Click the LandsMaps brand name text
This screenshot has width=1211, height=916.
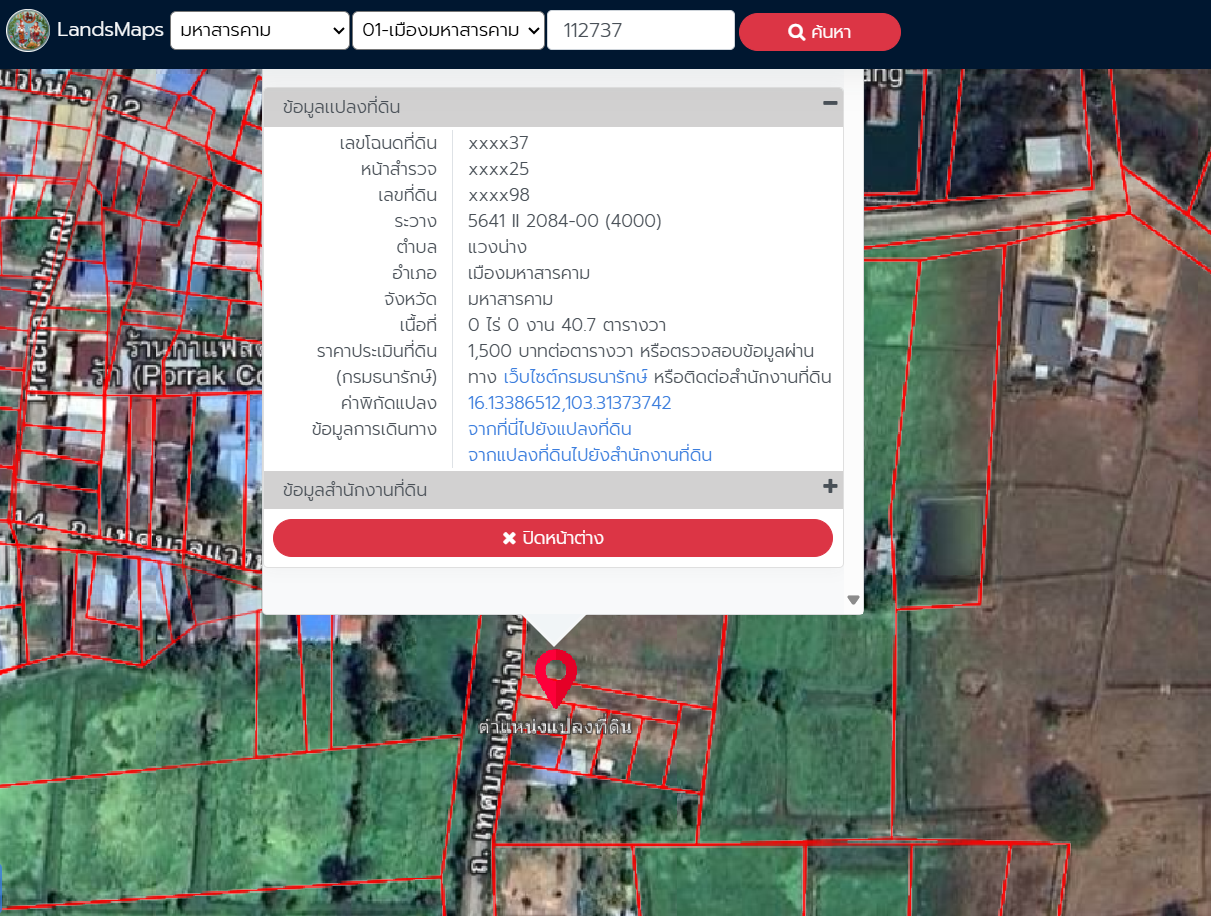point(110,30)
